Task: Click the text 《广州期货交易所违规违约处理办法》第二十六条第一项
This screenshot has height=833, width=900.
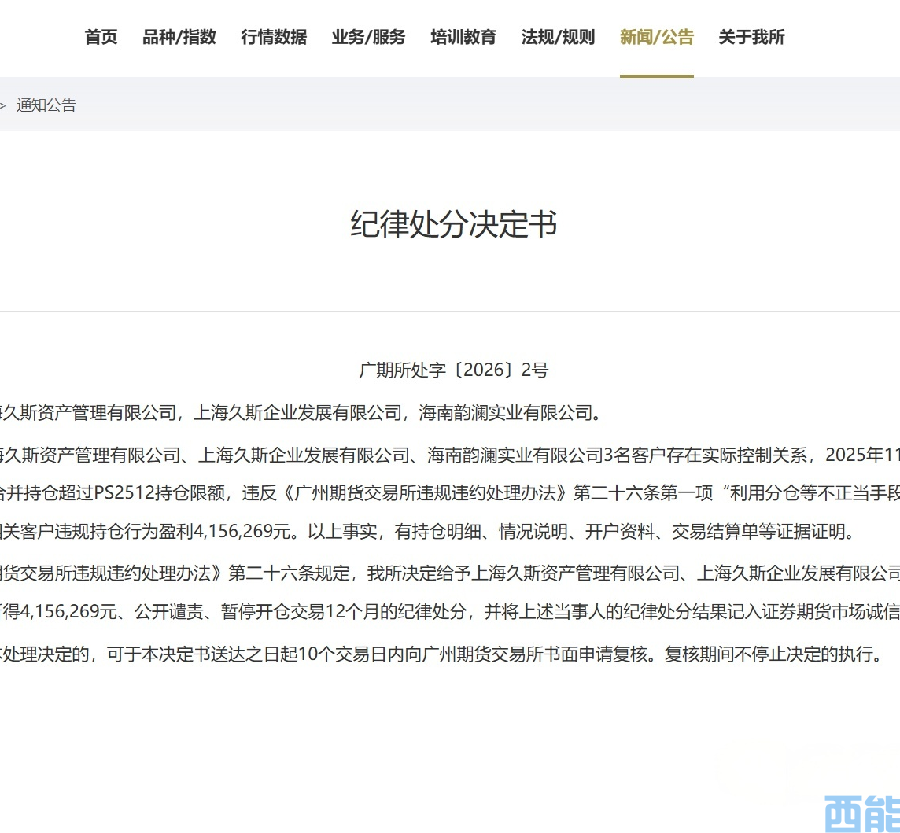Action: [x=496, y=493]
